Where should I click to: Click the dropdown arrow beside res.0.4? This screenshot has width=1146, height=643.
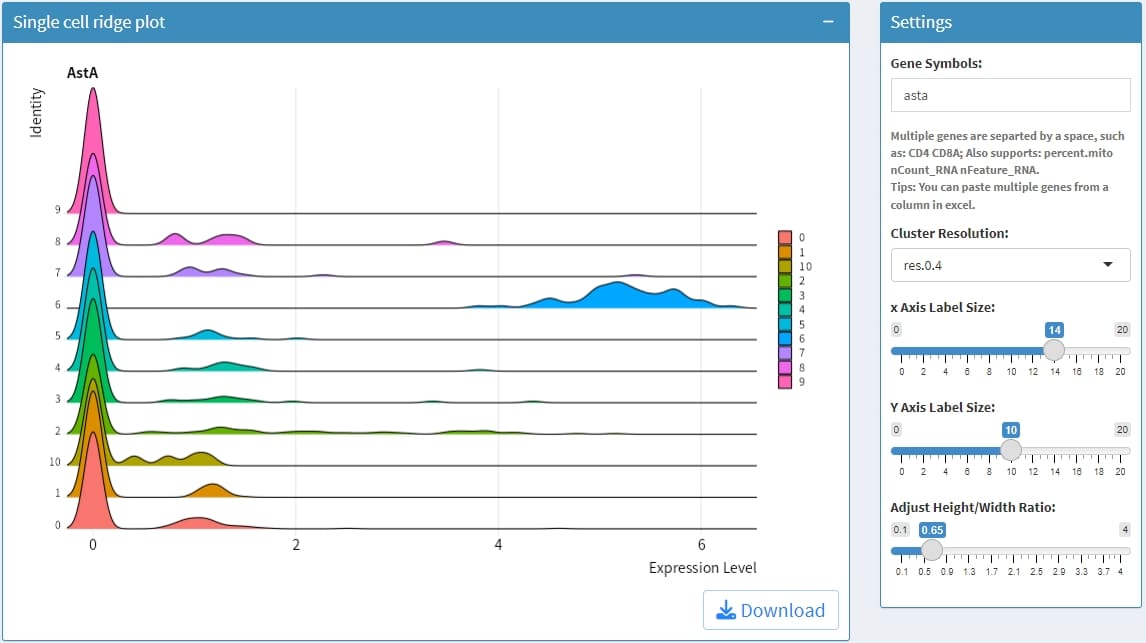1107,265
